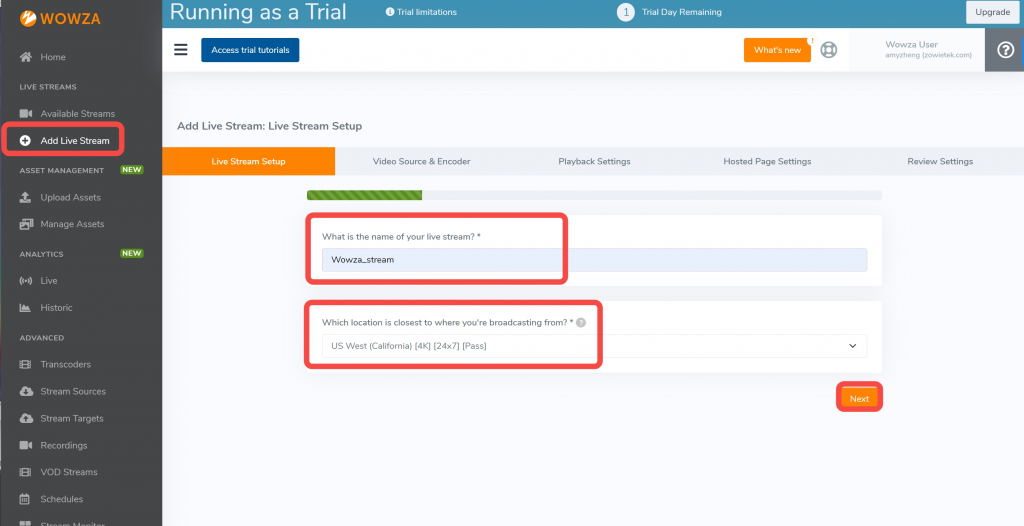Click the Add Live Stream plus icon
Viewport: 1024px width, 526px height.
25,140
